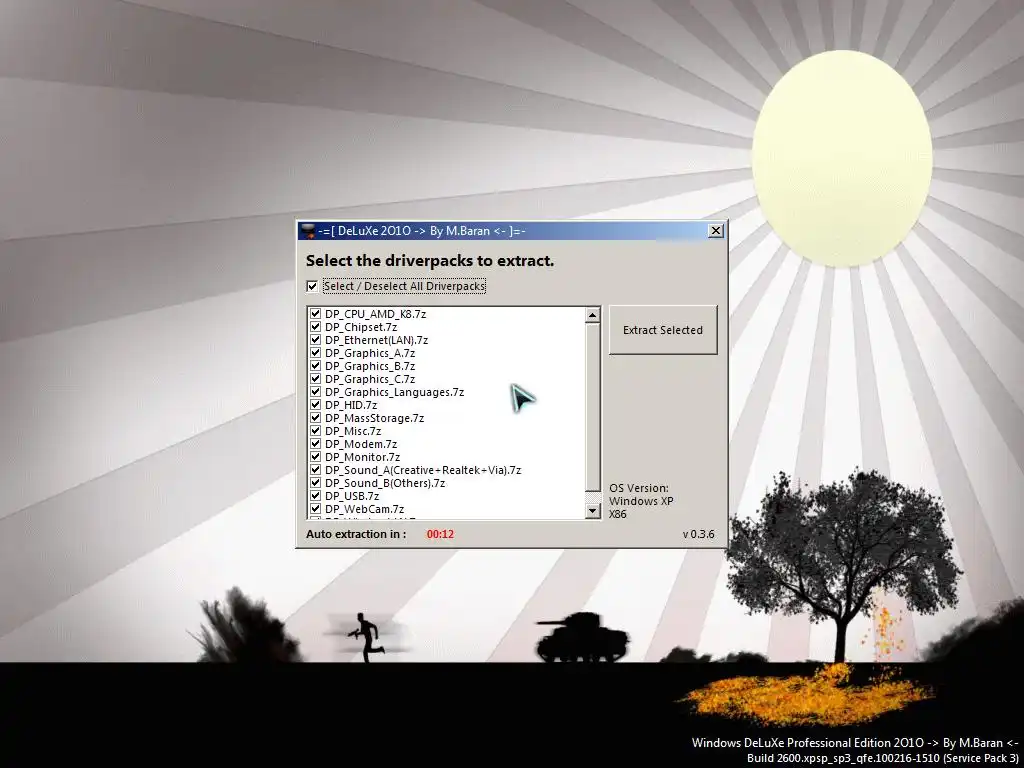Uncheck the DP_Graphics_A.7z checkbox
1024x768 pixels.
coord(315,353)
